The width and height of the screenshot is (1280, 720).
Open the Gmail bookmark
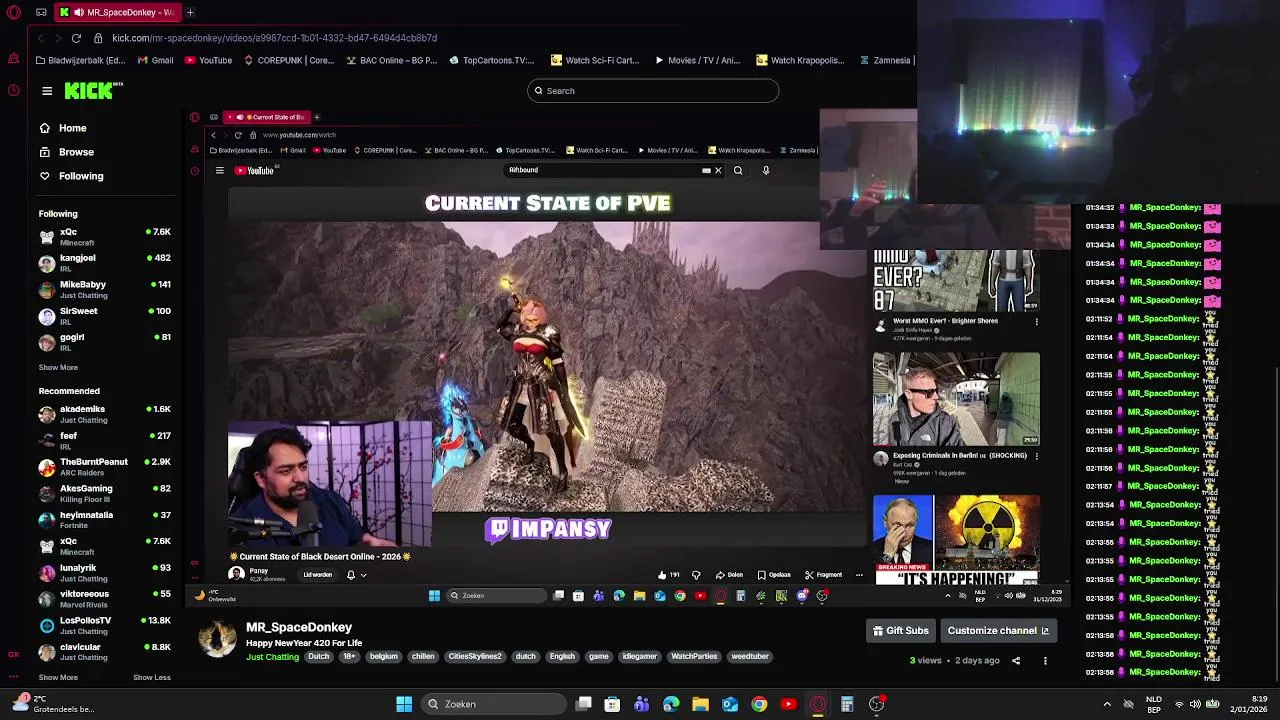pyautogui.click(x=155, y=60)
